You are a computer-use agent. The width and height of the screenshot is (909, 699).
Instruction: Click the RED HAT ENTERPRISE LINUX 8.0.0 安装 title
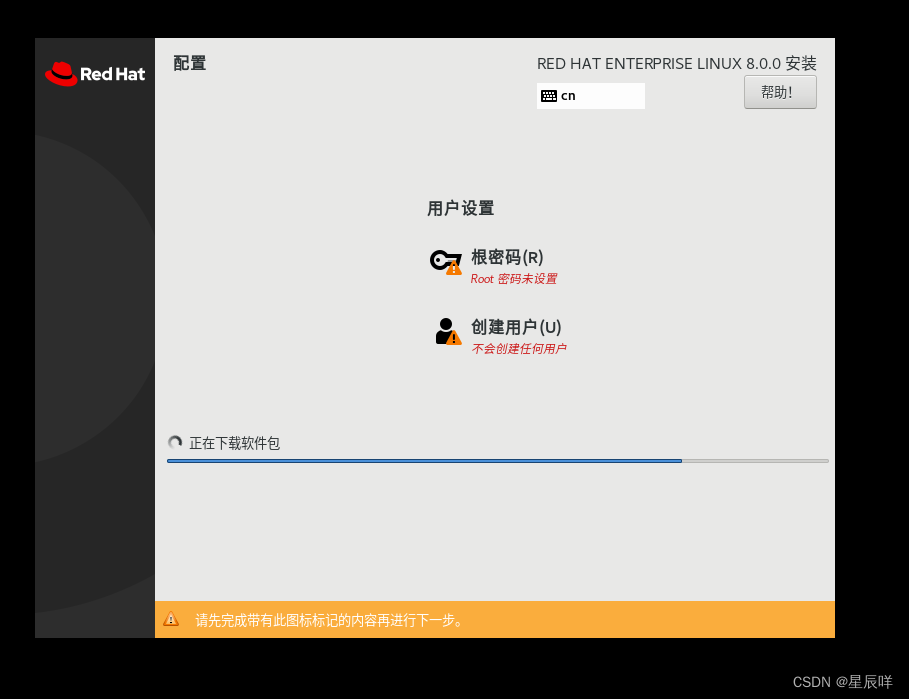point(677,63)
